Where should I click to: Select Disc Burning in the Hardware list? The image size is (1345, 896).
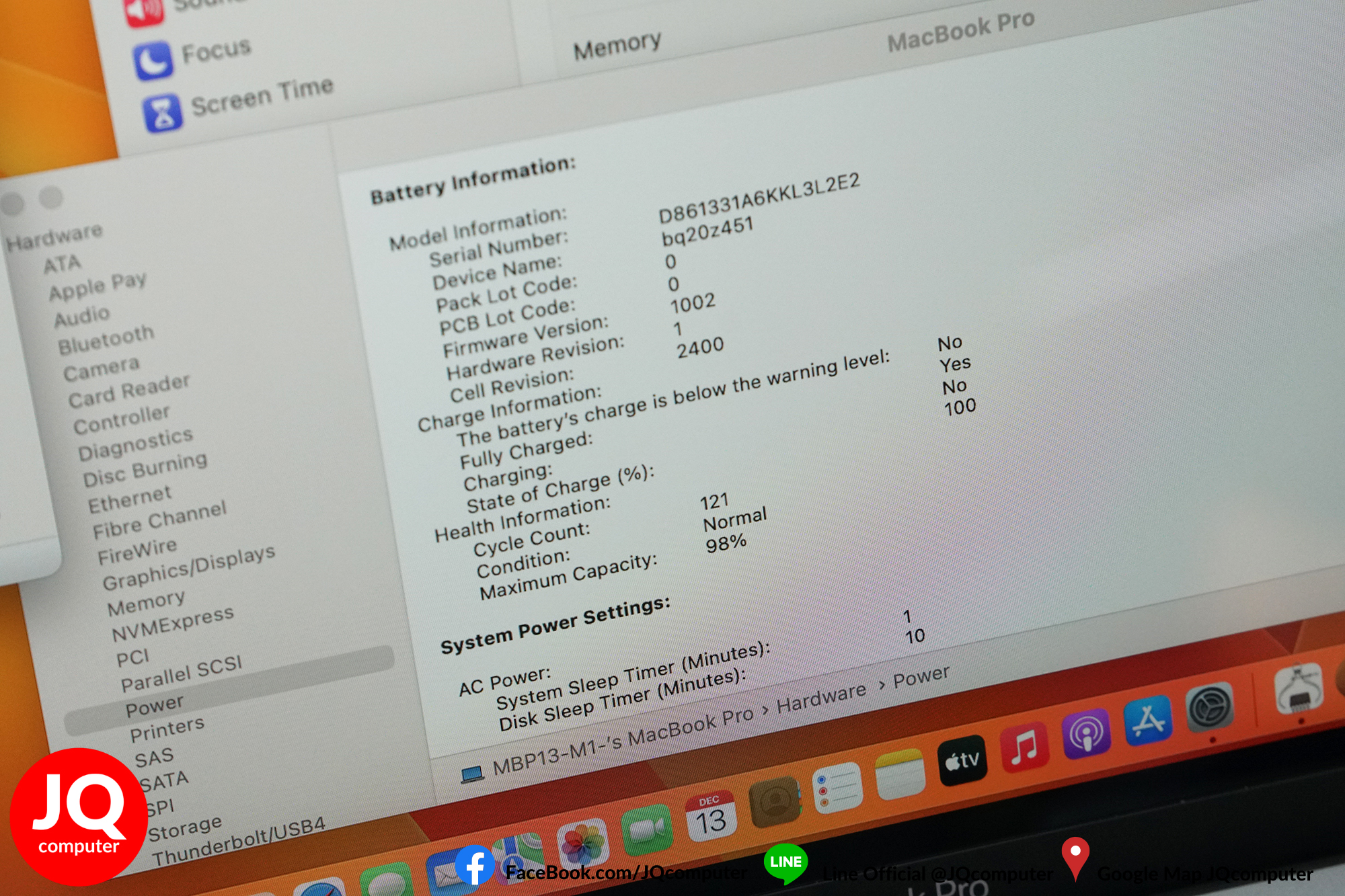pos(145,469)
